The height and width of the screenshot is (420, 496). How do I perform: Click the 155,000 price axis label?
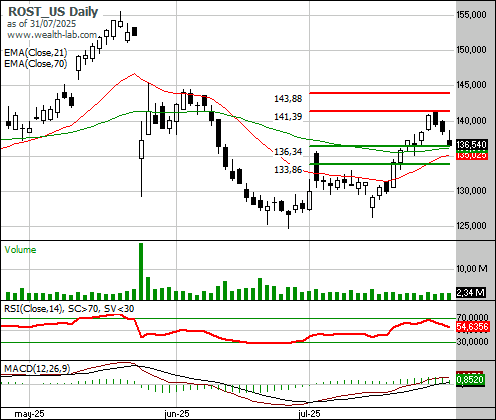coord(471,15)
